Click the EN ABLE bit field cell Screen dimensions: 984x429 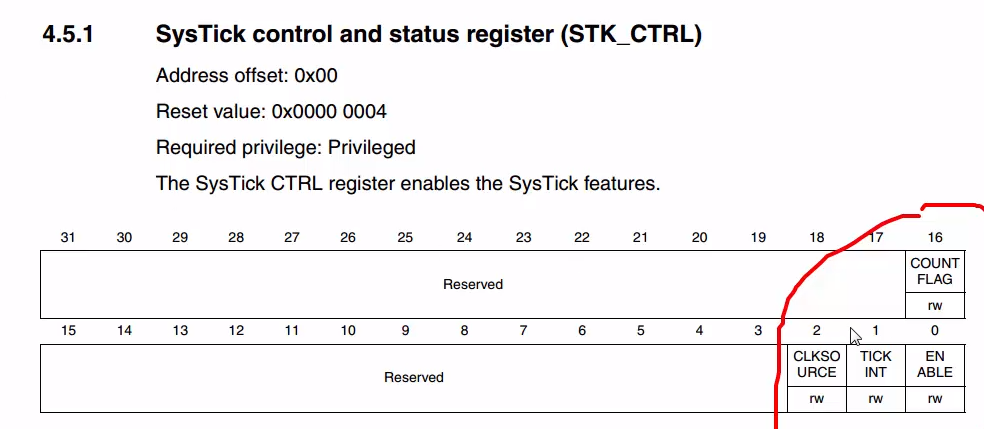[x=934, y=365]
